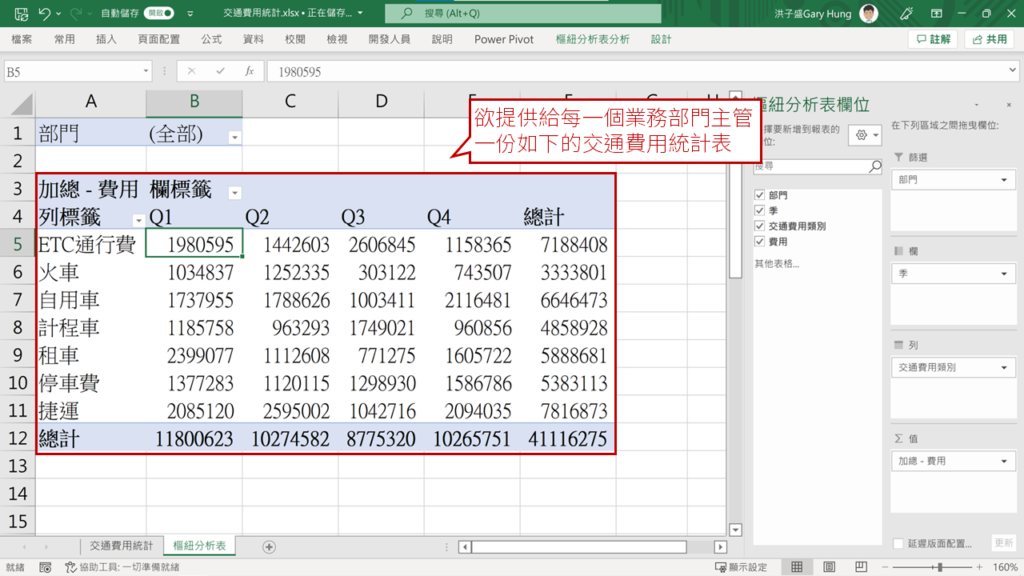Click the user profile picture
This screenshot has height=576, width=1024.
tap(869, 13)
